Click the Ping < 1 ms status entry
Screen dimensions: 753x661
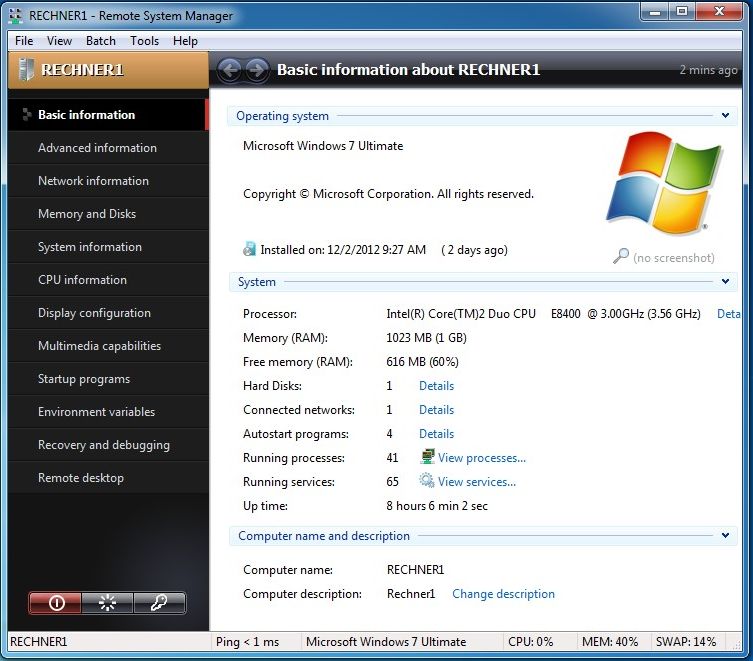pyautogui.click(x=247, y=642)
